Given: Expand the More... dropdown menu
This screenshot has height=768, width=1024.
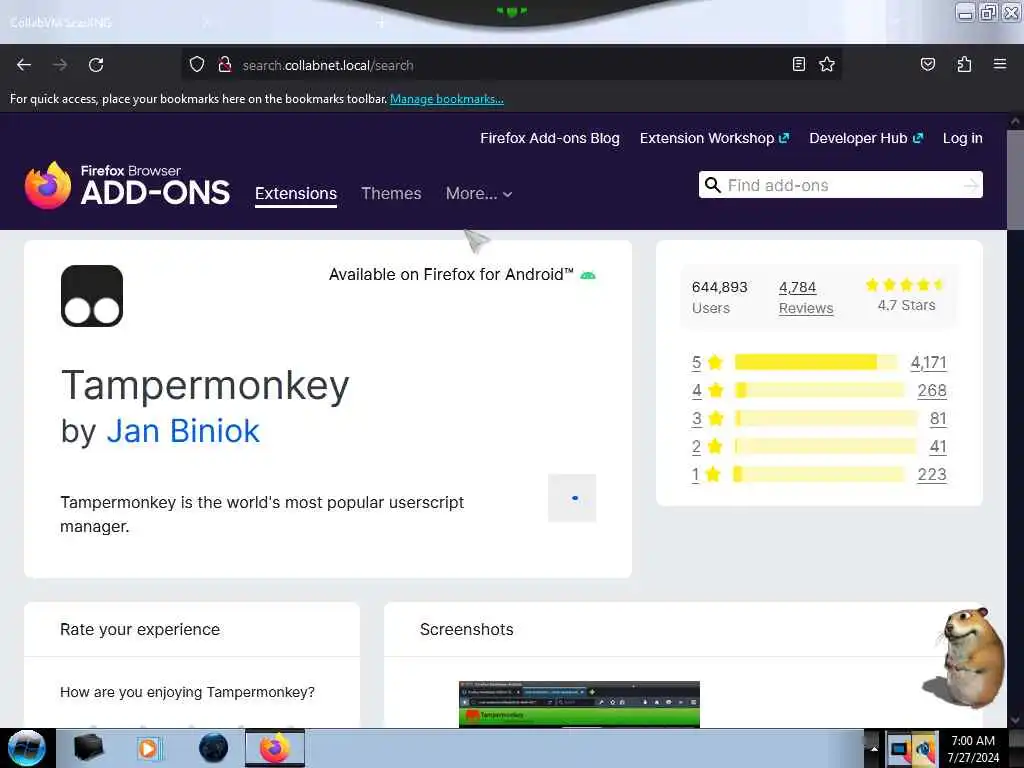Looking at the screenshot, I should (x=479, y=193).
